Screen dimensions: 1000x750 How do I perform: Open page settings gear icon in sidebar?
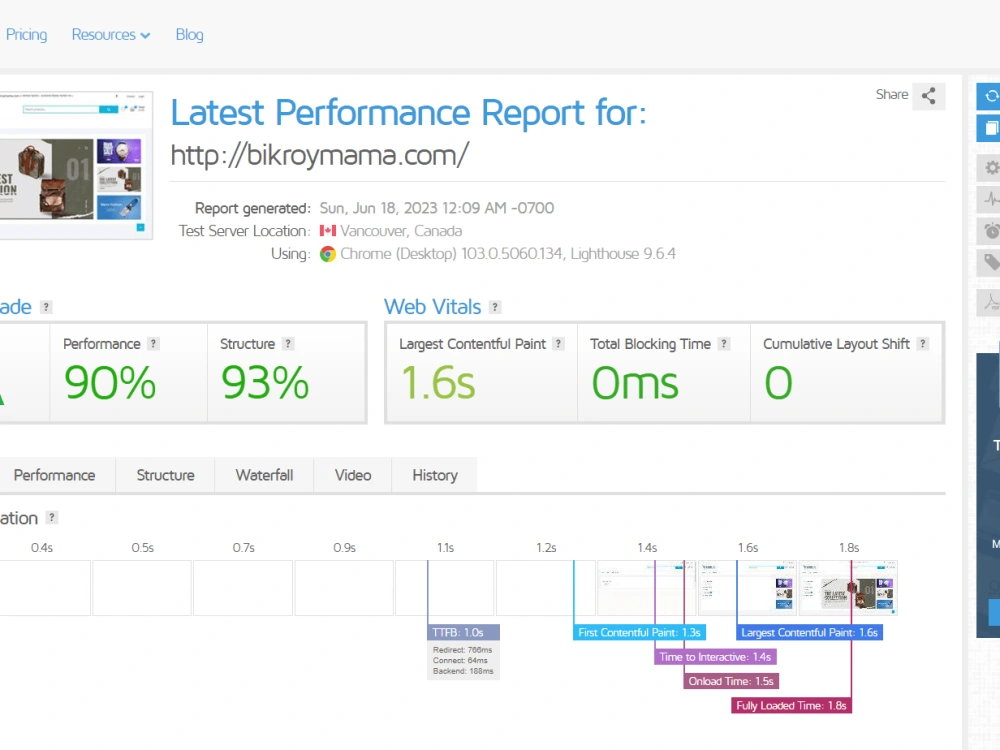989,168
